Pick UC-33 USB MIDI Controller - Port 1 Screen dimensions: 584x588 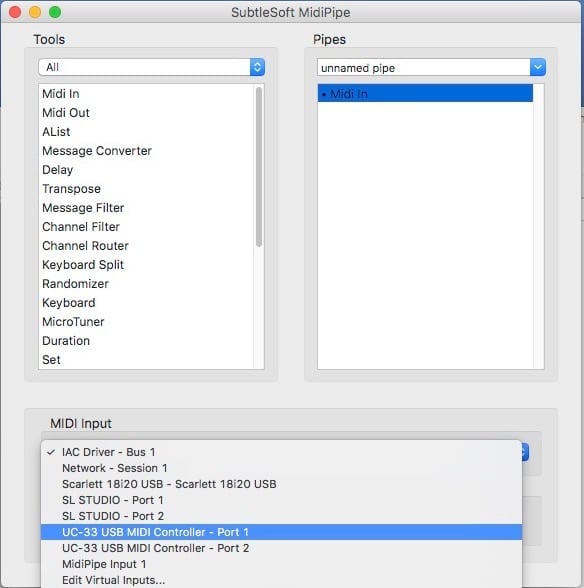coord(281,532)
